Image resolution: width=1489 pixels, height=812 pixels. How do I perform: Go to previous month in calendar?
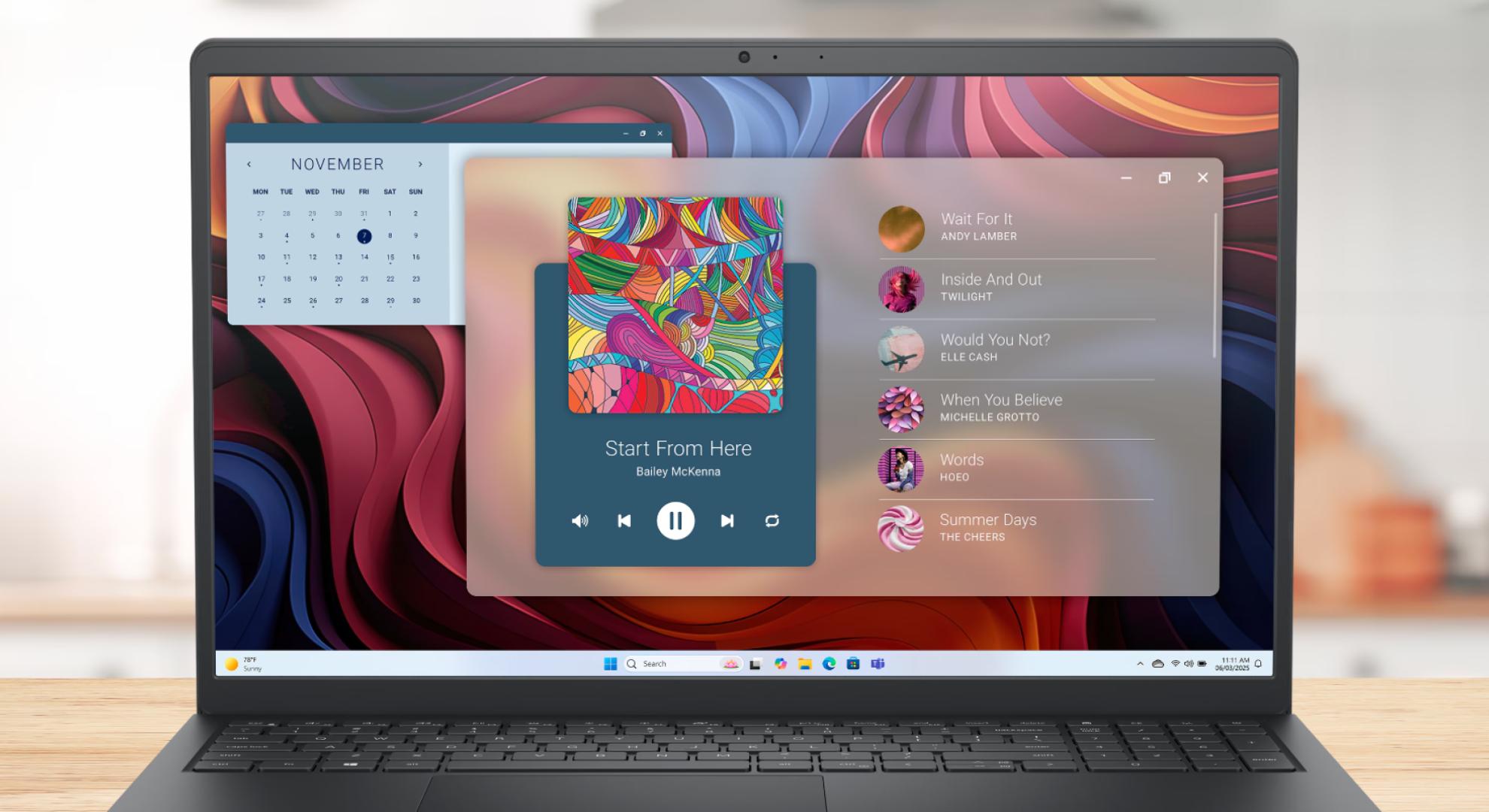pyautogui.click(x=249, y=164)
